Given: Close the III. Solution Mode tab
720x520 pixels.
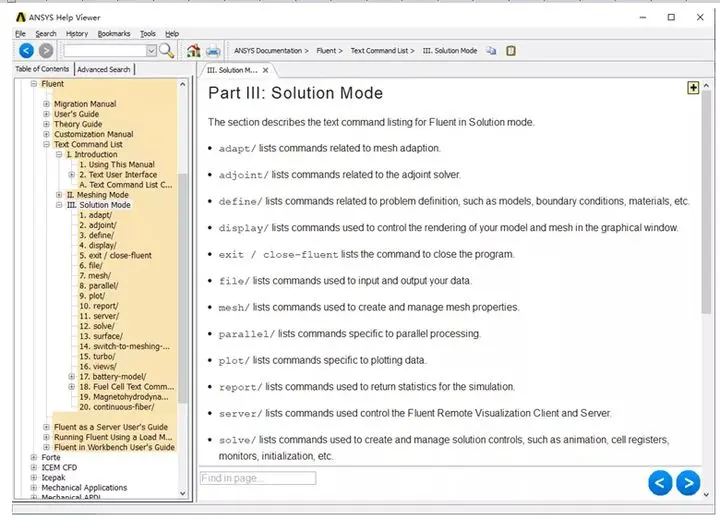Looking at the screenshot, I should [x=265, y=70].
